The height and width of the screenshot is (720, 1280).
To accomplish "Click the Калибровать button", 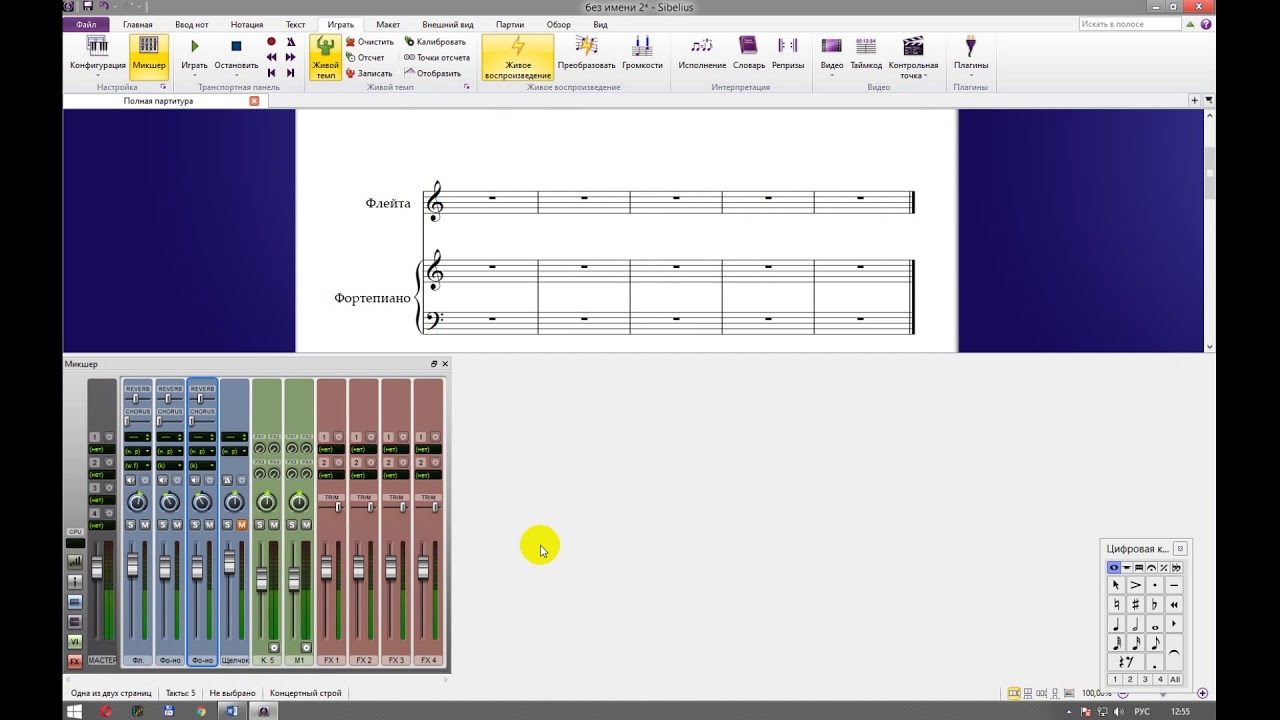I will point(435,42).
